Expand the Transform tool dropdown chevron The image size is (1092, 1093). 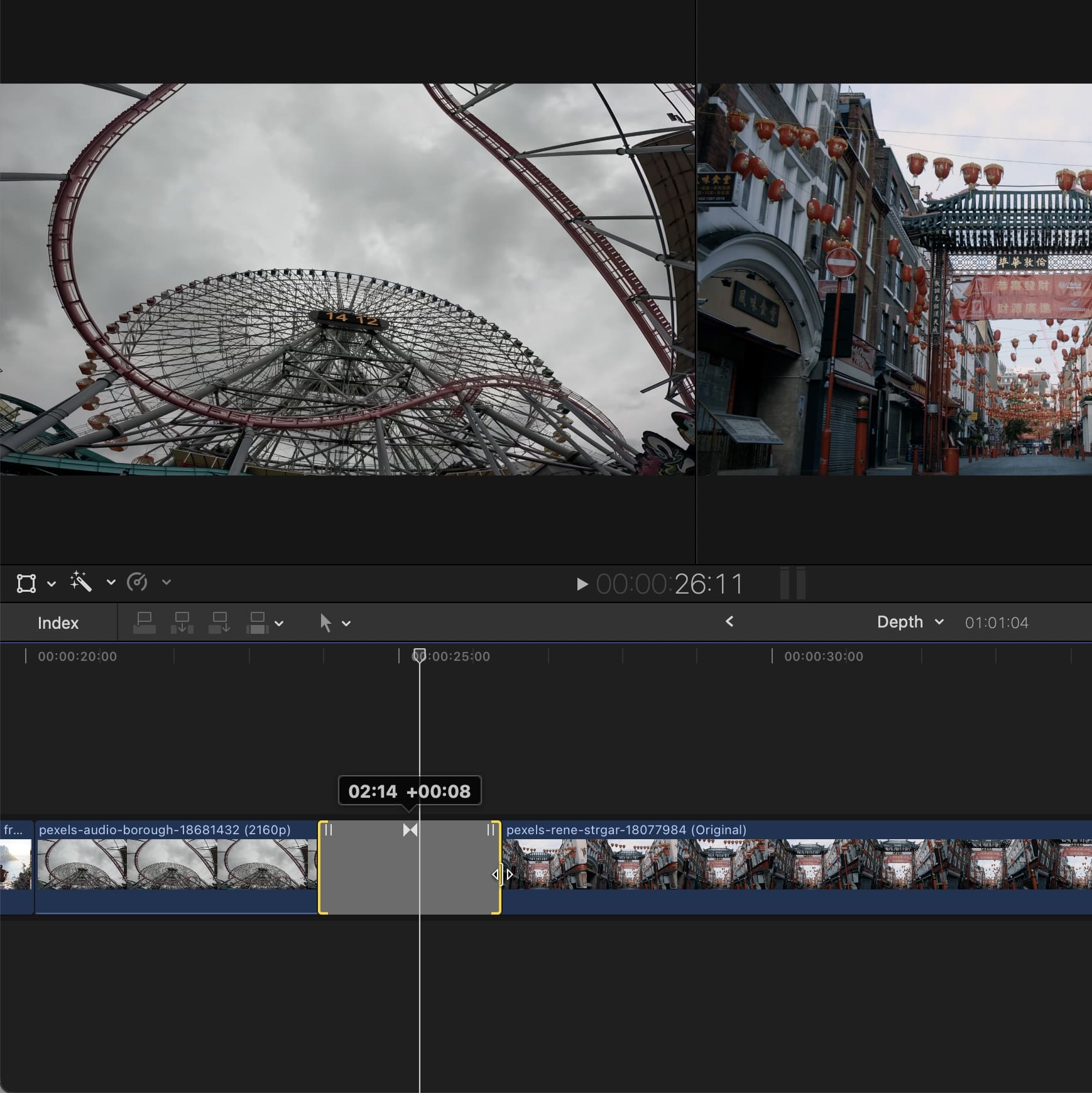point(52,584)
